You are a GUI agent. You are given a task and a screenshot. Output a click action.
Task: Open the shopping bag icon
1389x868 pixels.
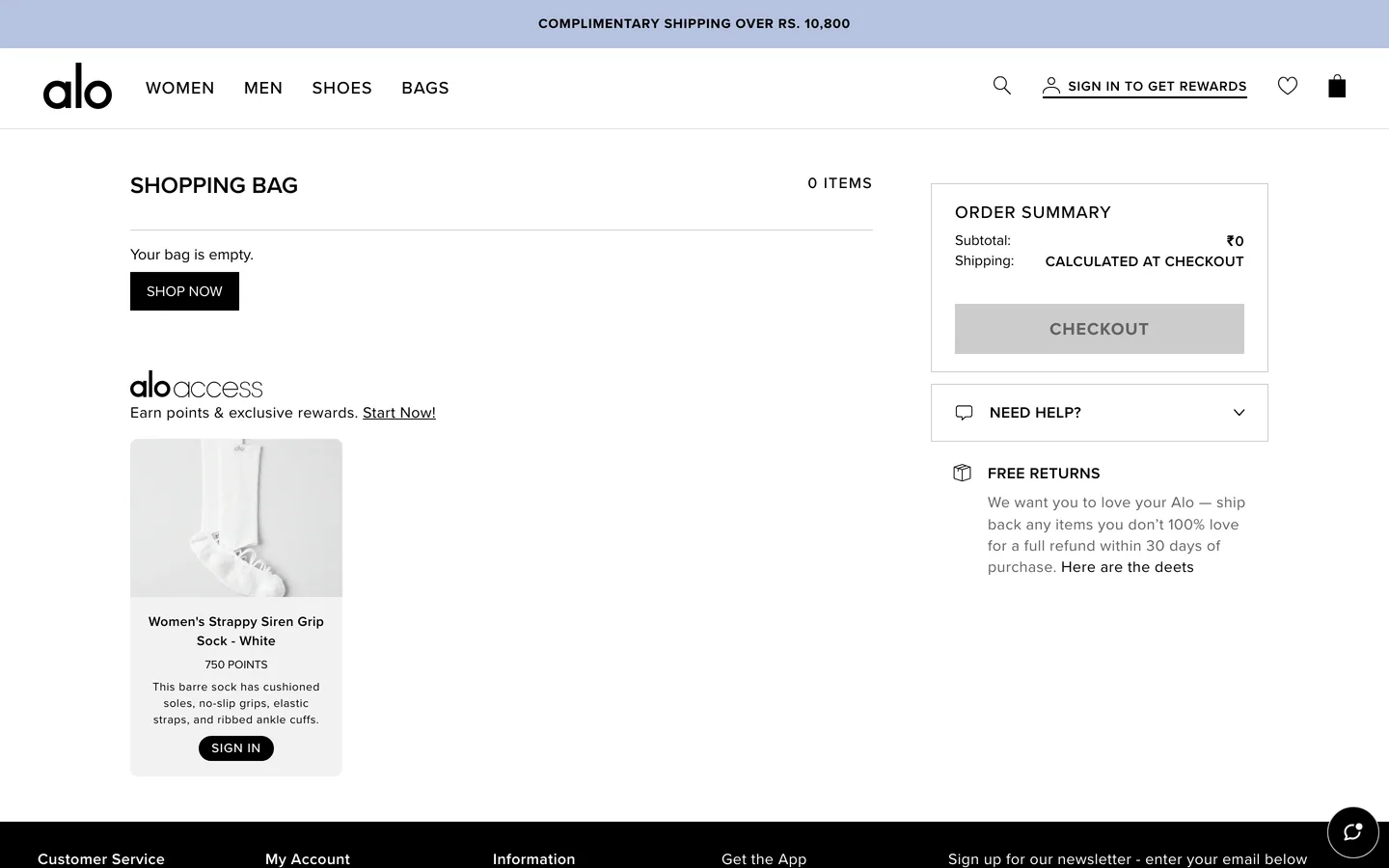tap(1337, 86)
